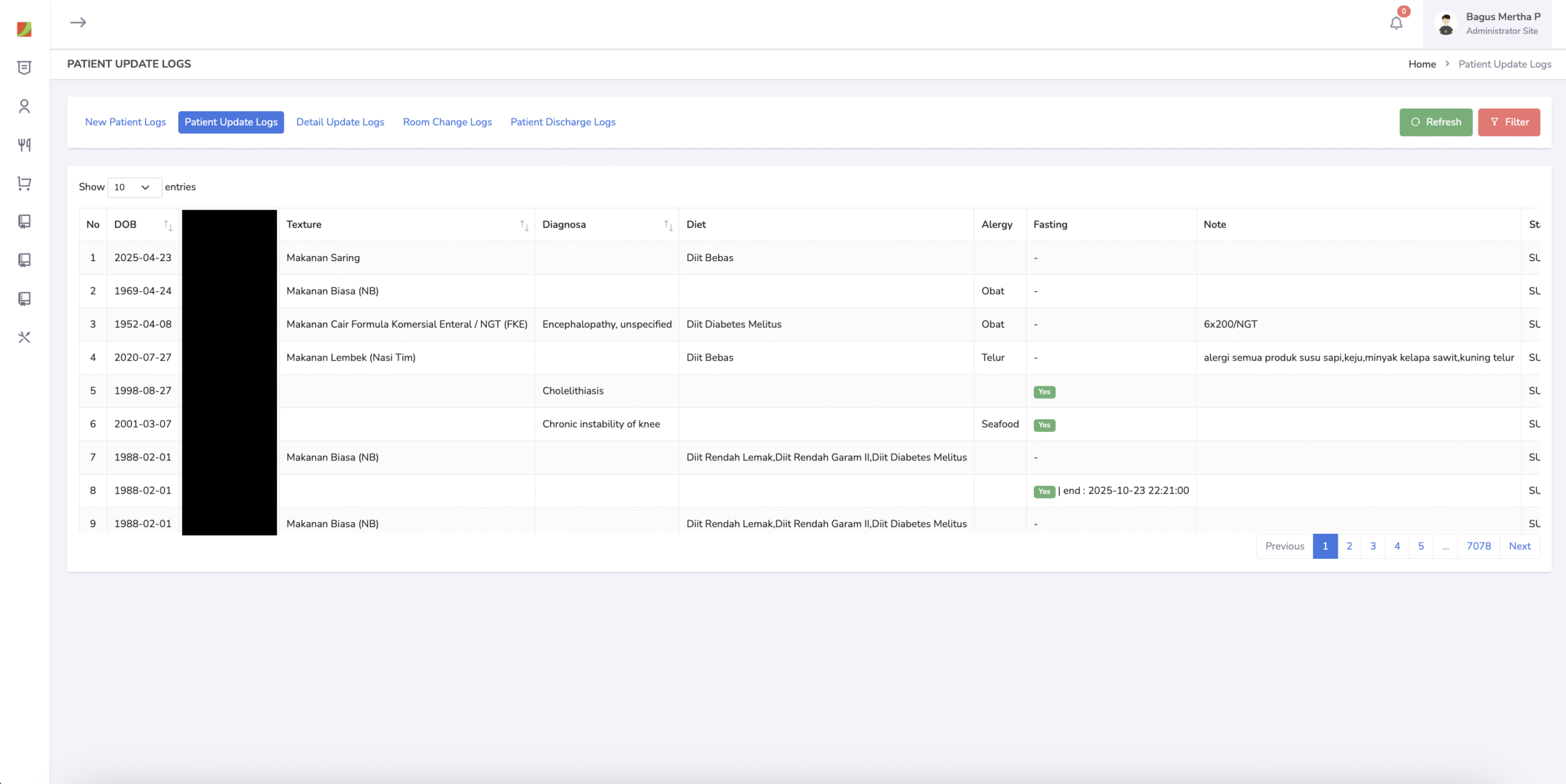The image size is (1566, 784).
Task: Switch to the New Patient Logs tab
Action: coord(125,122)
